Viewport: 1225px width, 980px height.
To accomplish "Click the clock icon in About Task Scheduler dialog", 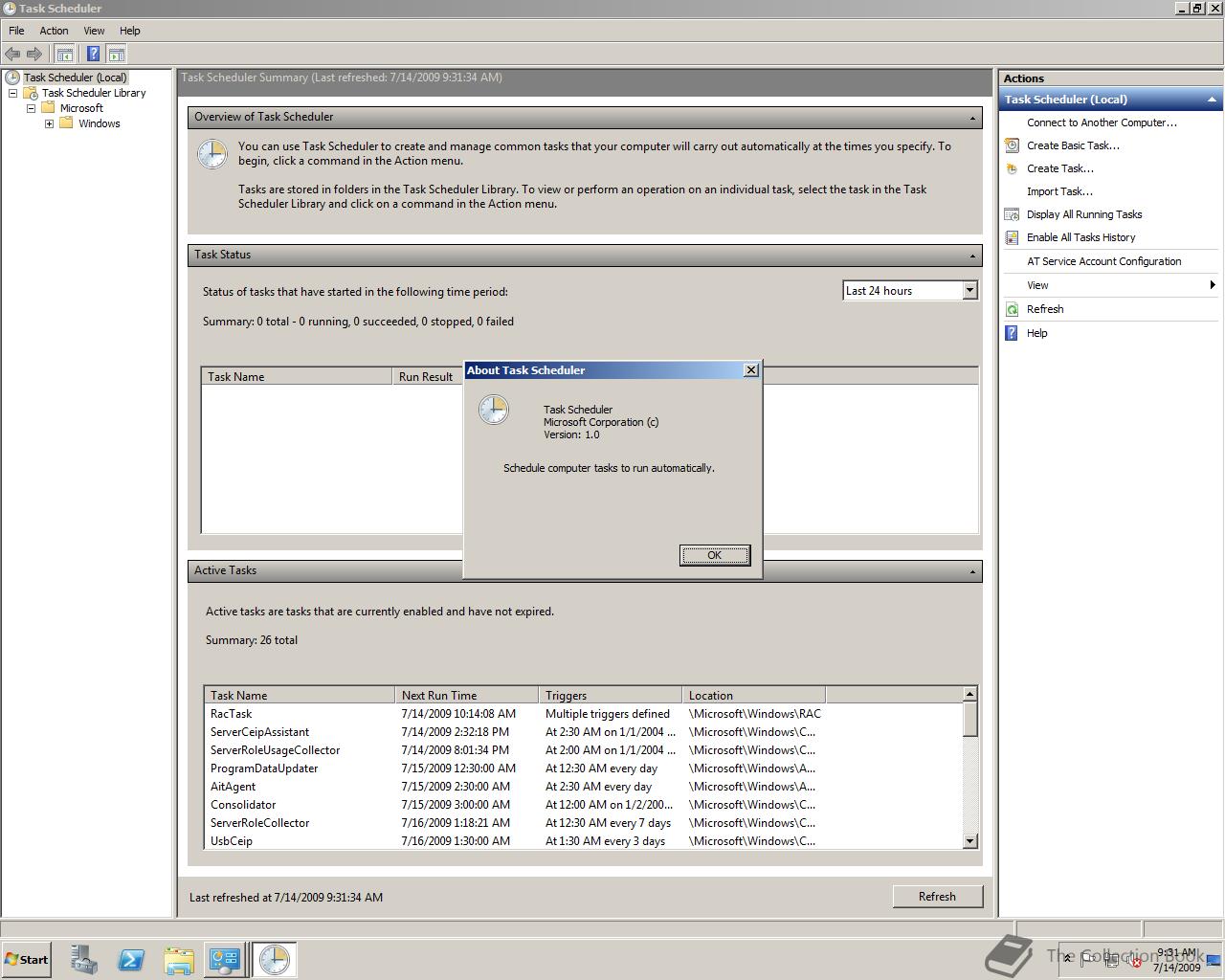I will point(494,410).
